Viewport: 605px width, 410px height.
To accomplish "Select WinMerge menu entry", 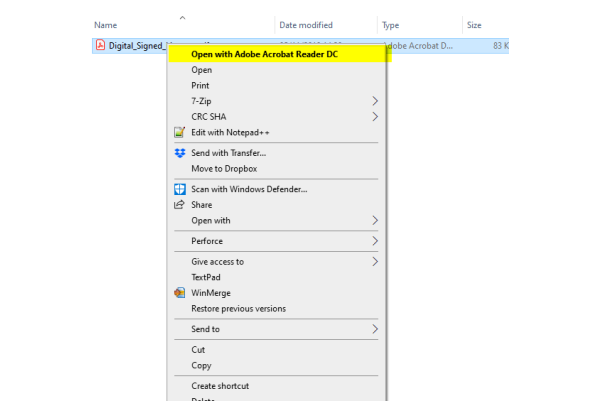I will [277, 293].
